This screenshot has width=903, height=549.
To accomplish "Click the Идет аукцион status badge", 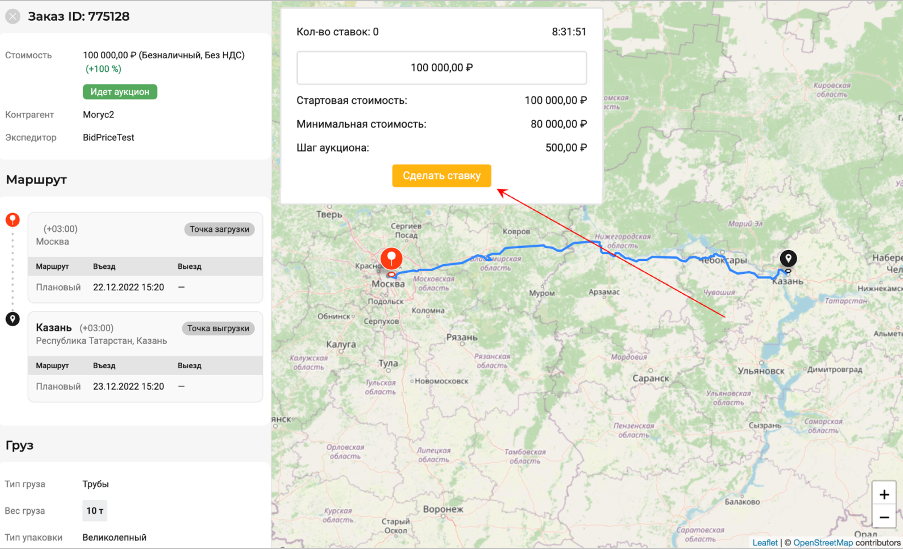I will (x=120, y=92).
